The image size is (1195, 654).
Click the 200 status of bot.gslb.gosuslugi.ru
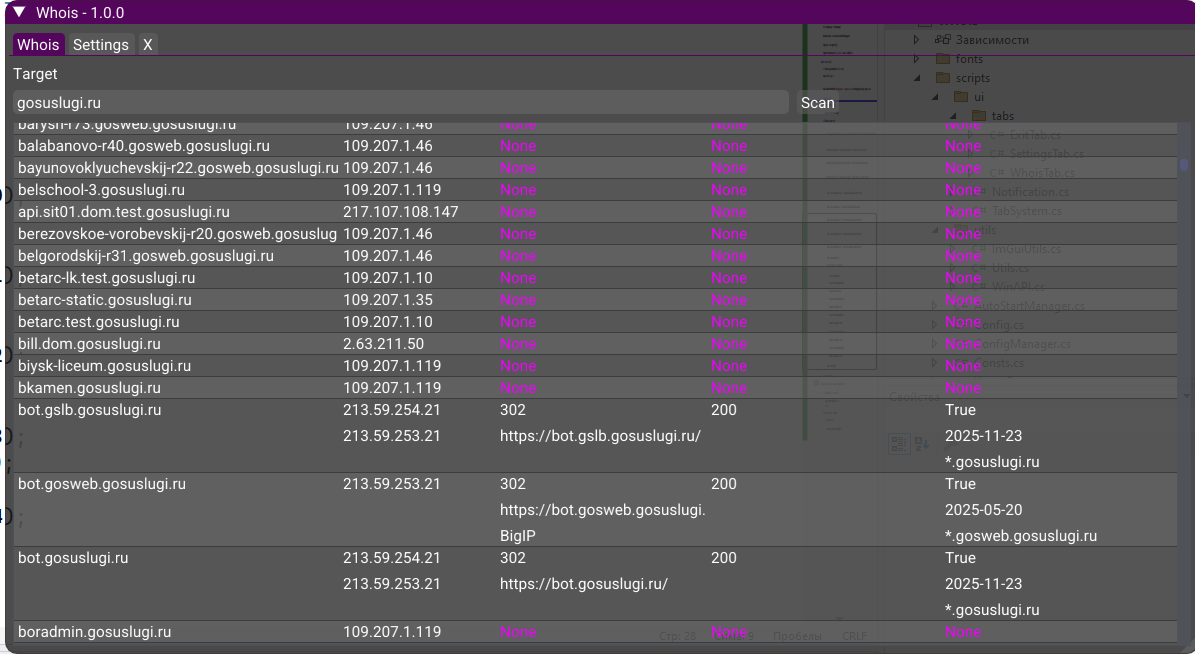coord(724,410)
